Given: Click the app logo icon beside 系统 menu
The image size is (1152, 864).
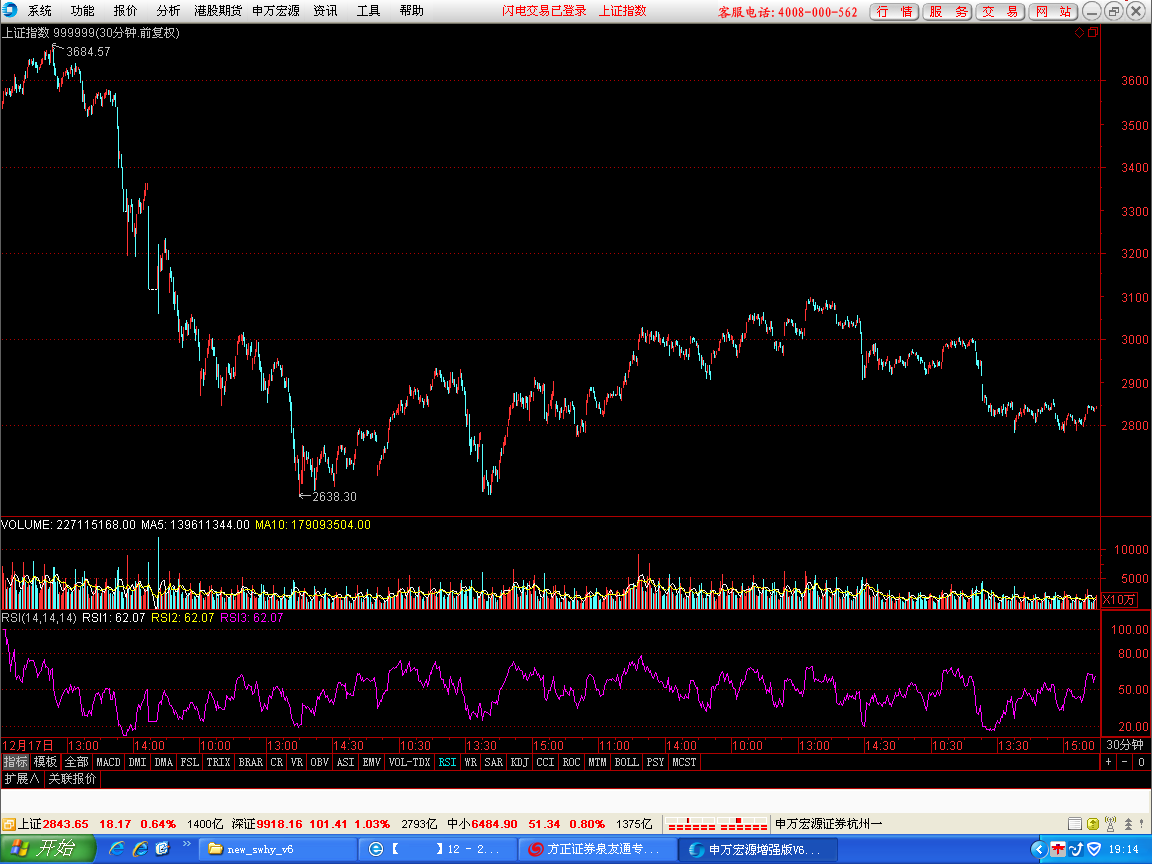Looking at the screenshot, I should [x=10, y=10].
